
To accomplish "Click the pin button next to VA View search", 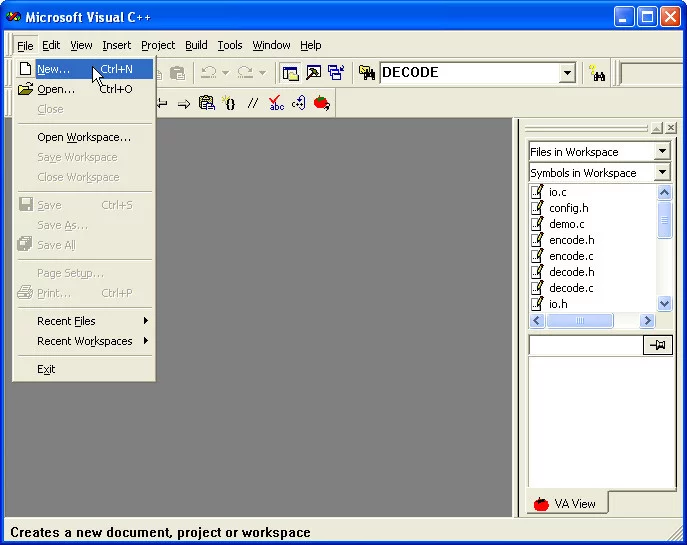I will (658, 345).
